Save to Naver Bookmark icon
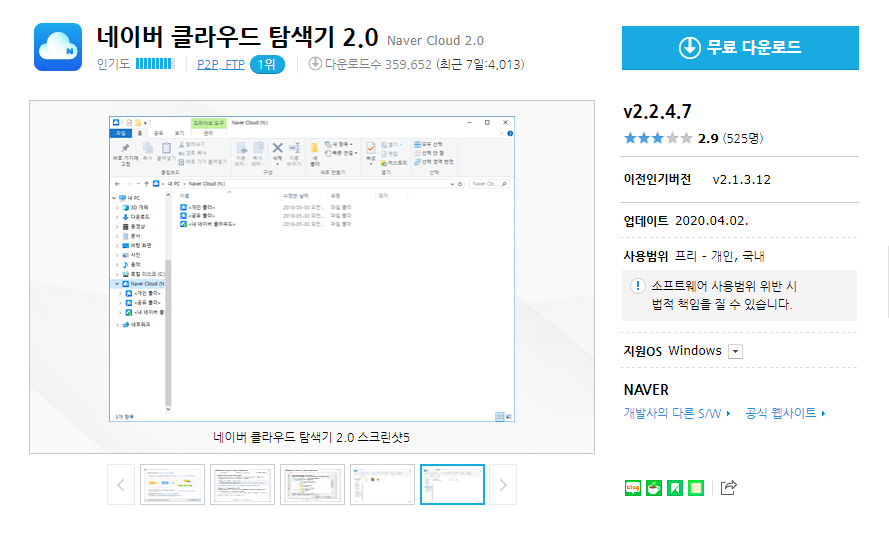This screenshot has height=538, width=889. [675, 488]
